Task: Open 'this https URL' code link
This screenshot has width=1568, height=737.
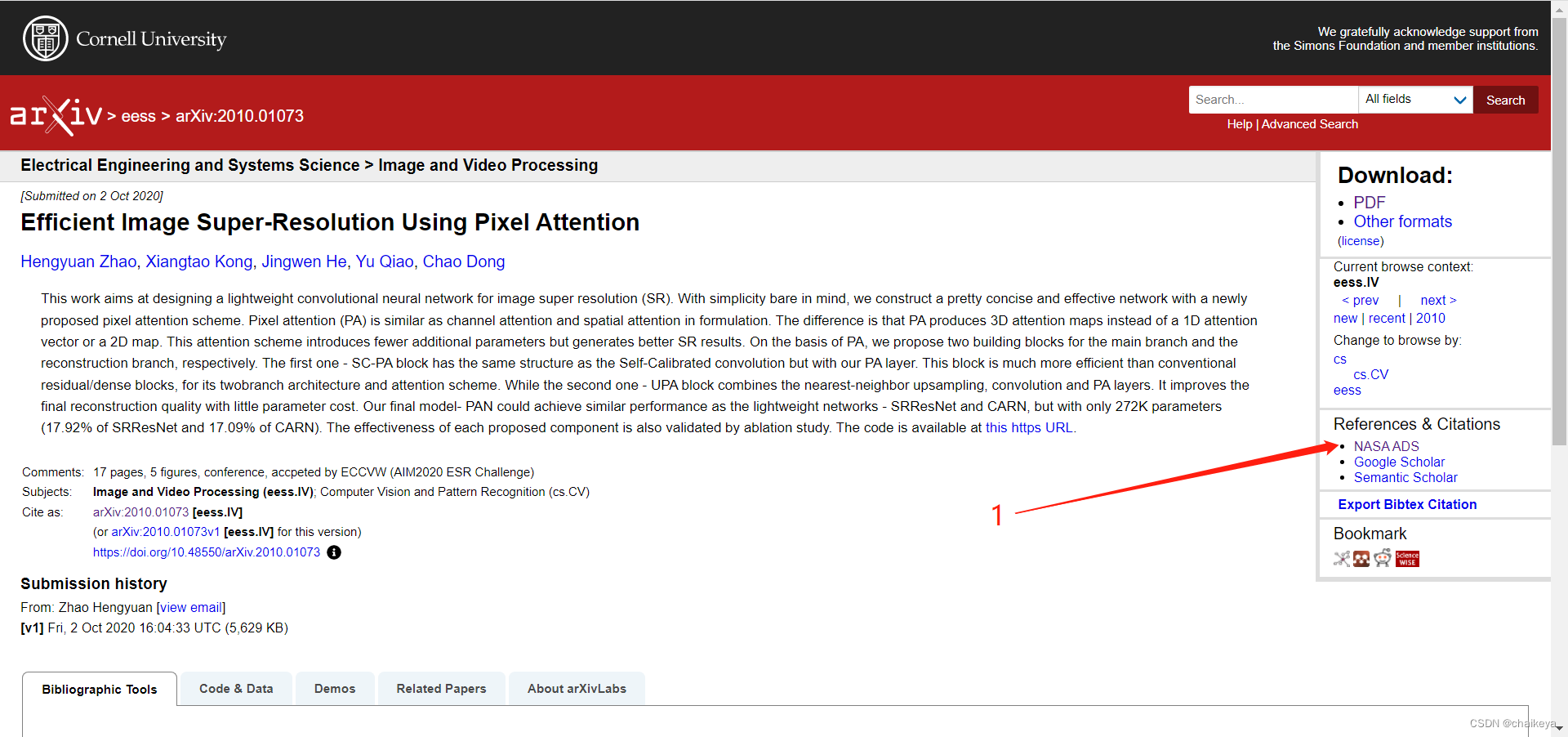Action: coord(1029,428)
